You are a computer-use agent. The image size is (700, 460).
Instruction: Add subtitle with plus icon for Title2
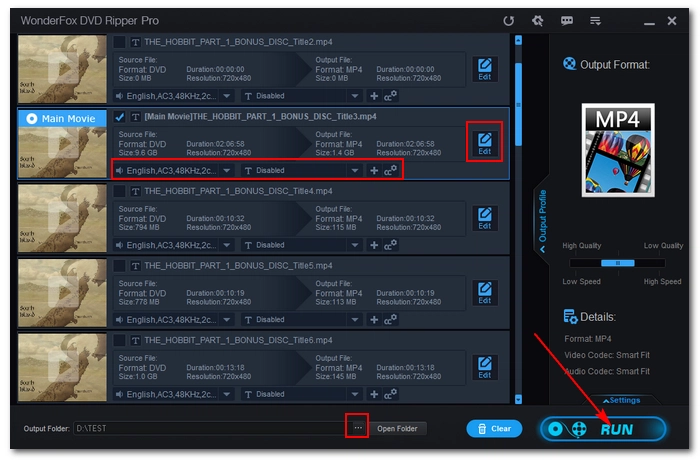tap(374, 96)
